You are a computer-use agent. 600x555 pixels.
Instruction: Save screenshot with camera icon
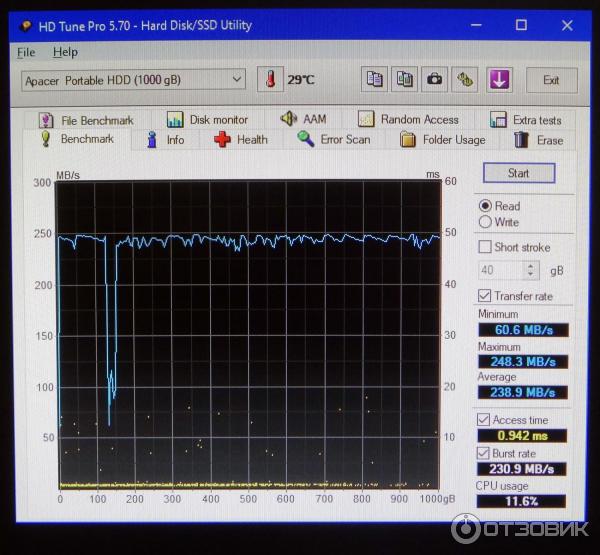point(434,79)
